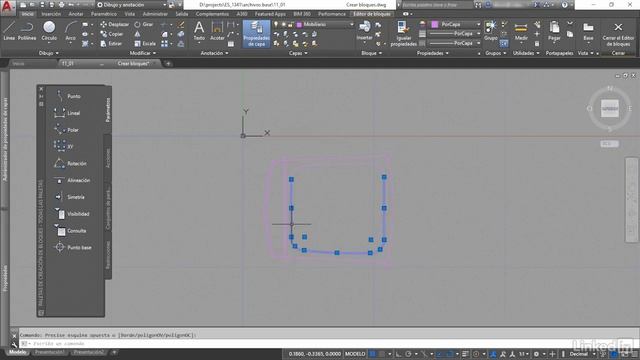Image resolution: width=640 pixels, height=360 pixels.
Task: Add an Alineación parameter from palette
Action: [x=72, y=180]
